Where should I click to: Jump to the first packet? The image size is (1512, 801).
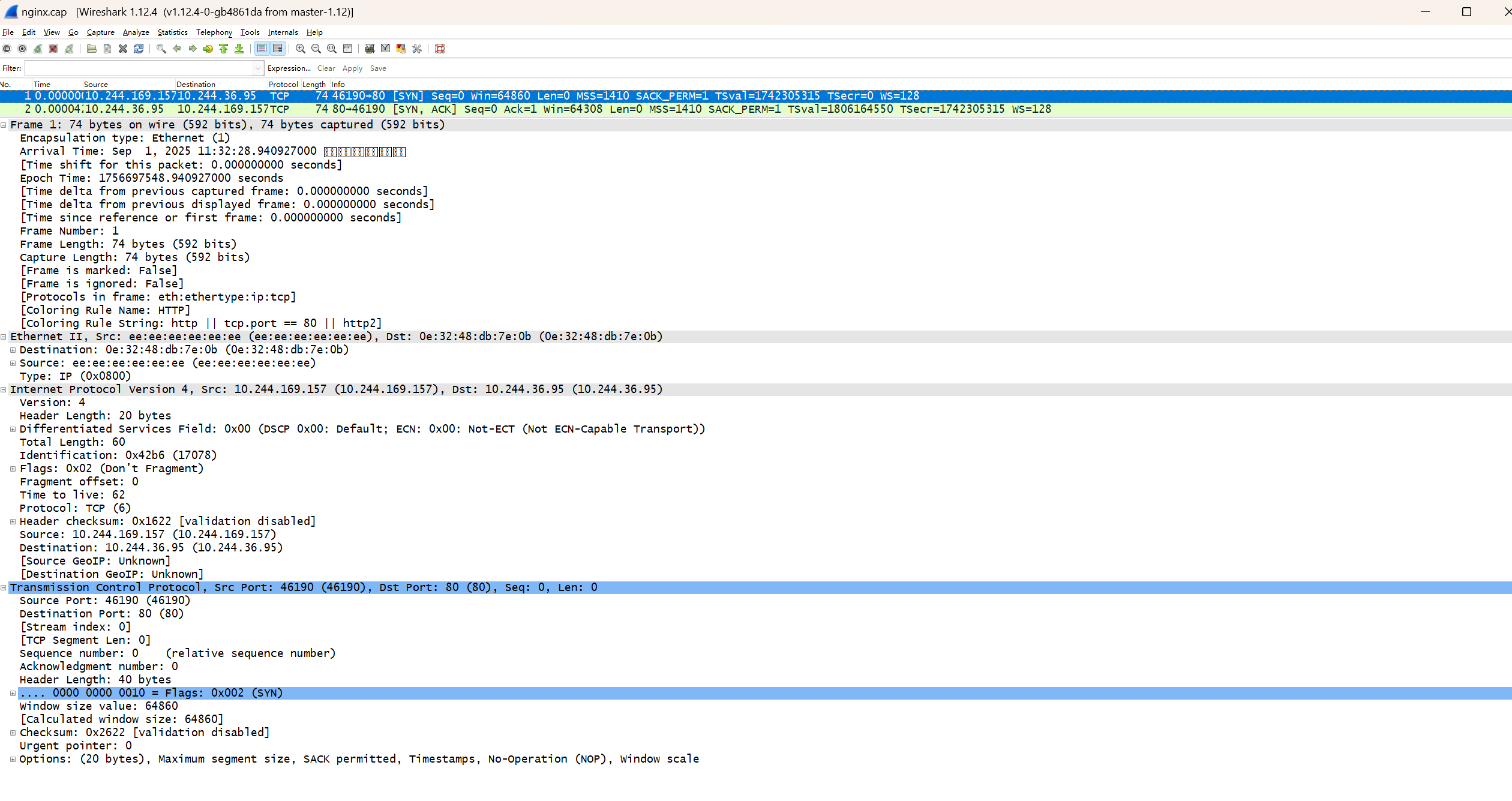point(224,49)
